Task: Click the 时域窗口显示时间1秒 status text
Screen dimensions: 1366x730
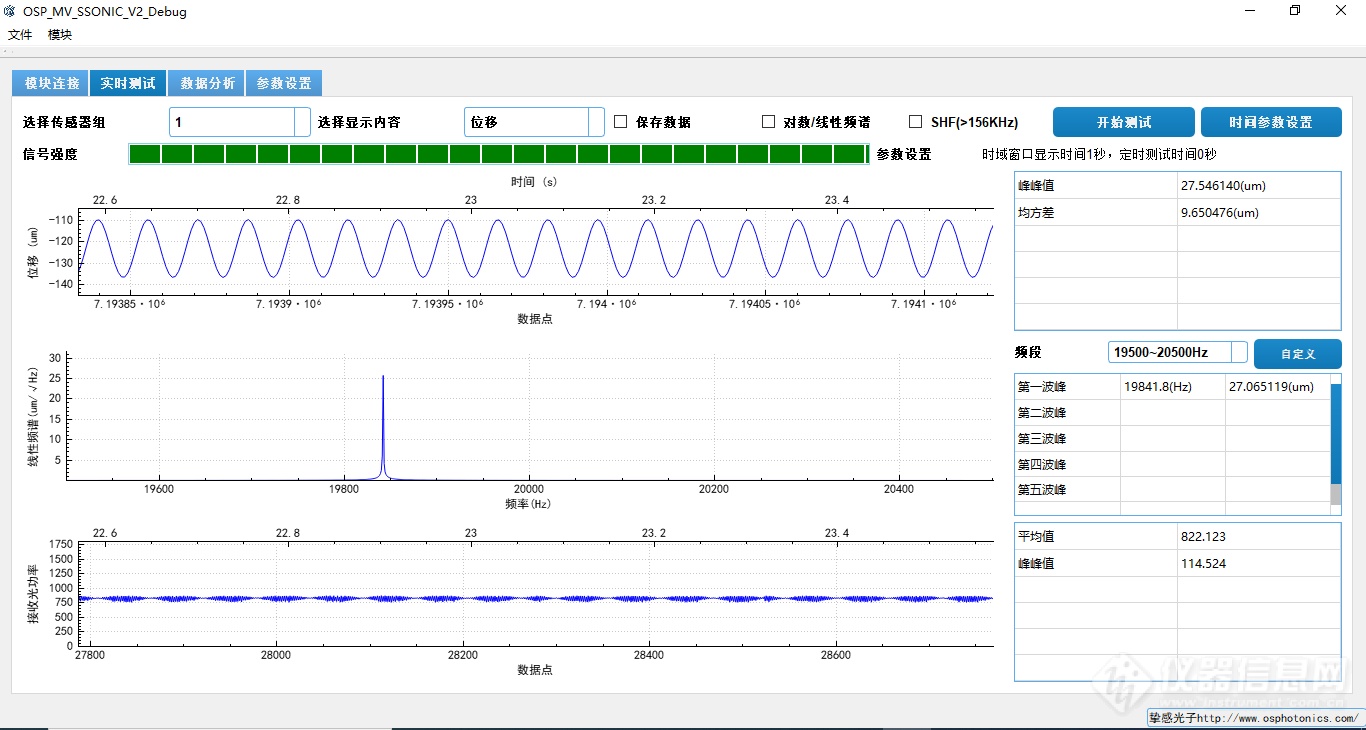Action: (x=1099, y=154)
